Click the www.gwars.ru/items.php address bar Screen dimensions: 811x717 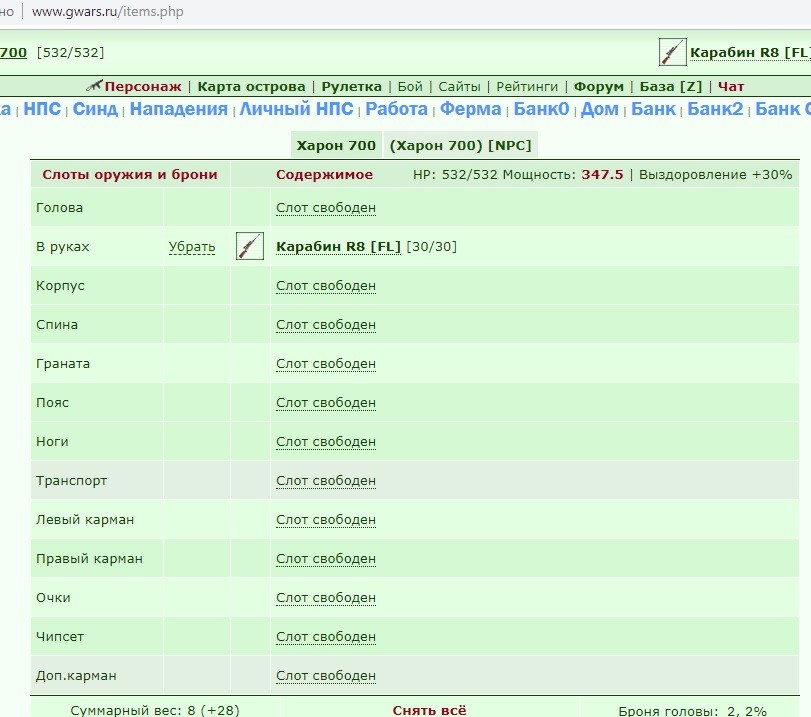pyautogui.click(x=108, y=11)
